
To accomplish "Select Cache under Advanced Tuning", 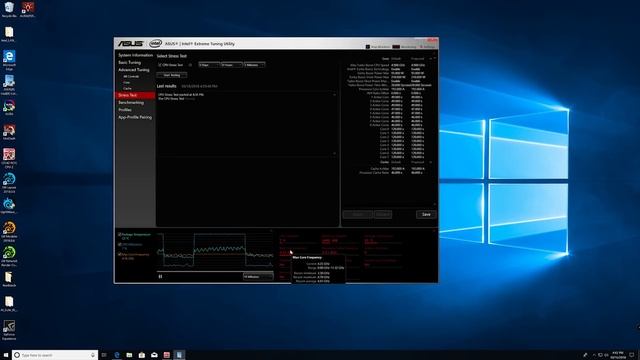I will coord(127,88).
